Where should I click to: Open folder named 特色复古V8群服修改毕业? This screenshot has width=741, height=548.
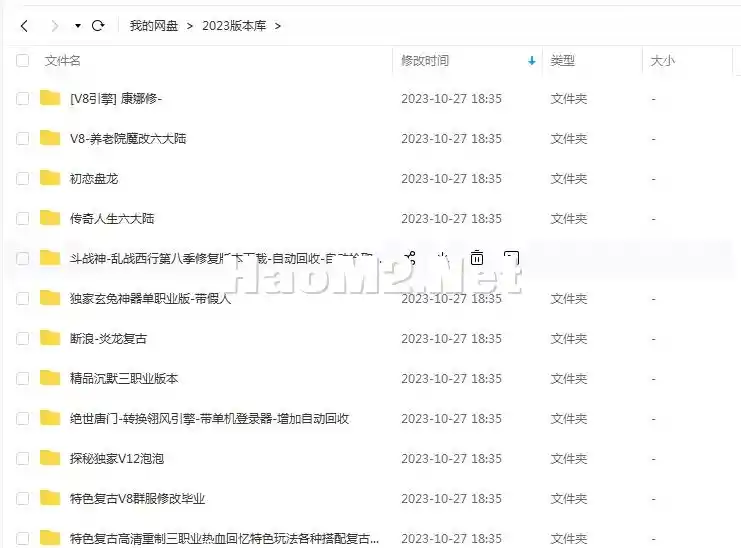[138, 498]
